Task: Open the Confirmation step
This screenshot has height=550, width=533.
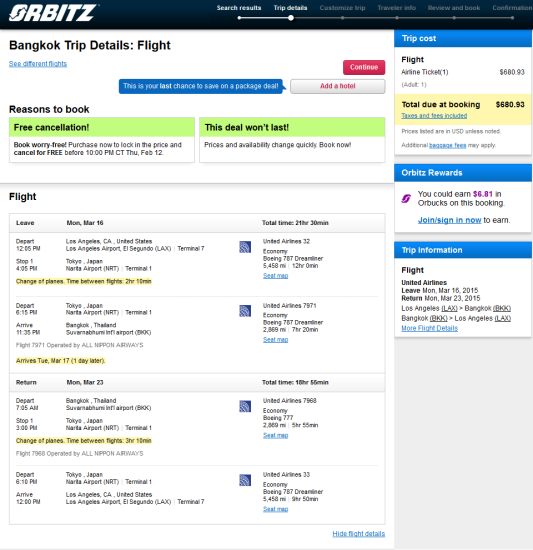Action: point(512,8)
